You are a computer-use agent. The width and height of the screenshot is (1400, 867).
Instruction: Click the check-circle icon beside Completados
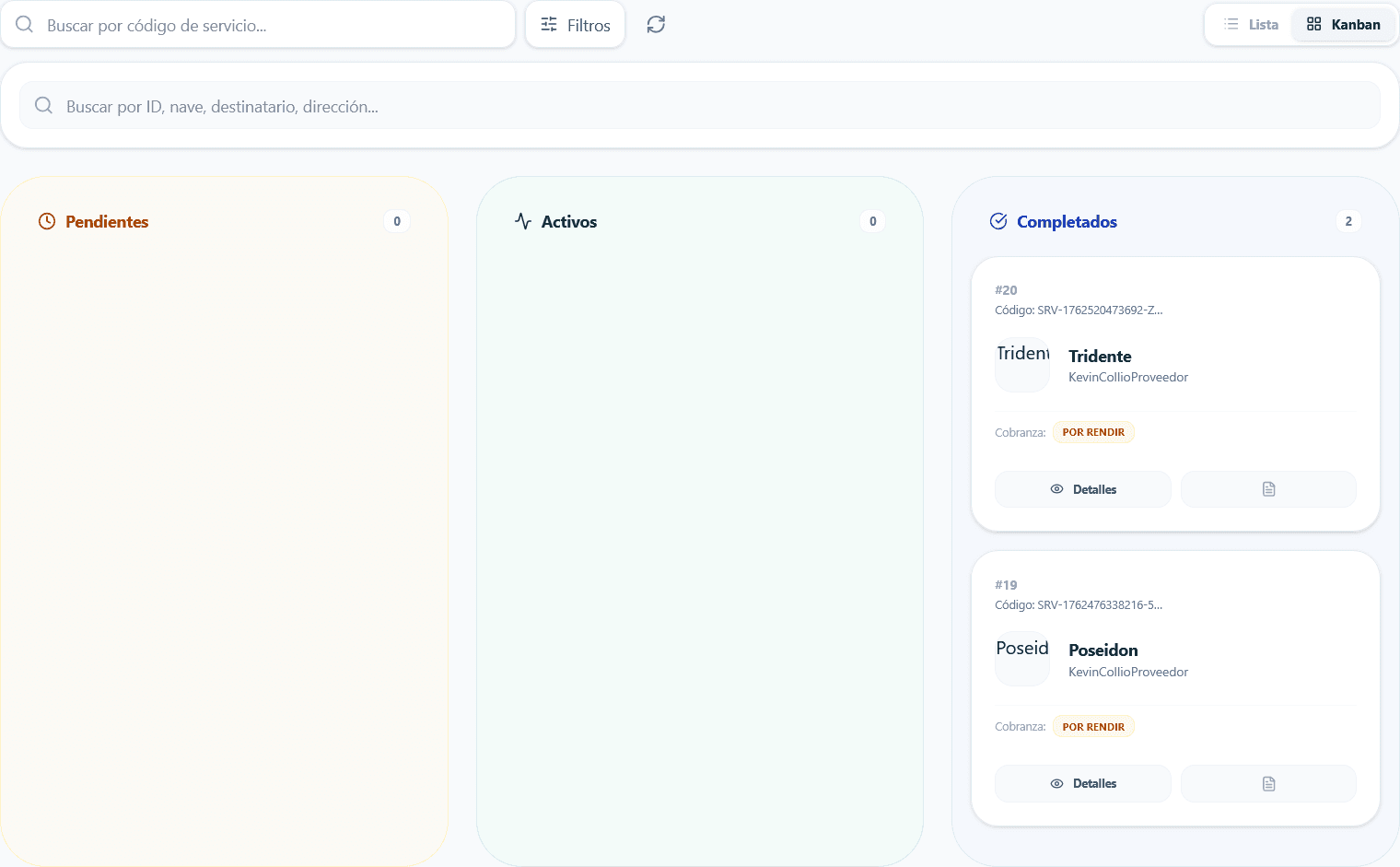pos(998,221)
